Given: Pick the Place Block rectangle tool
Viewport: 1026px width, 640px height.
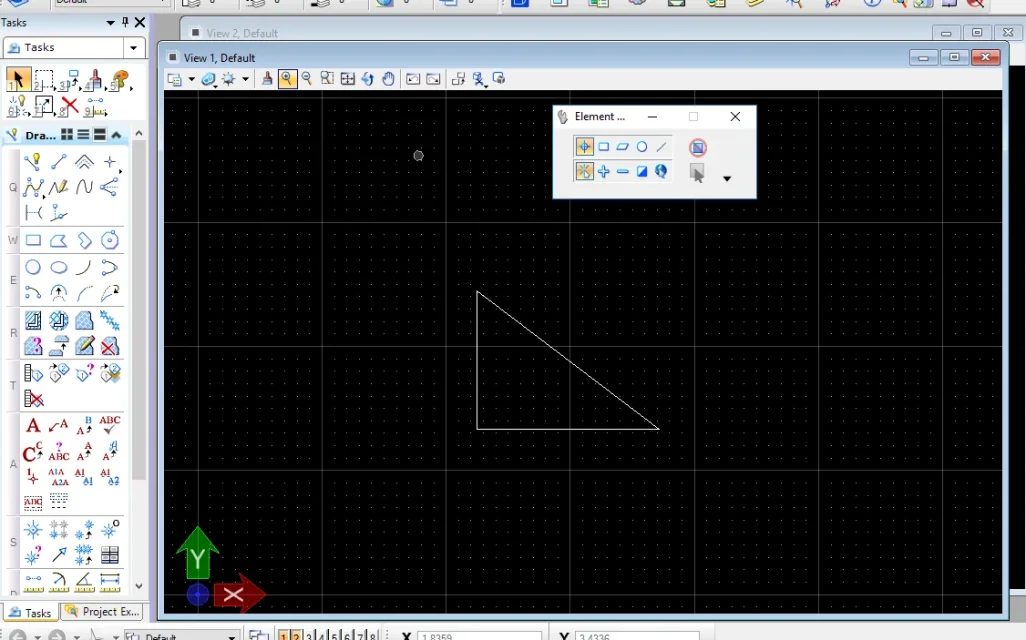Looking at the screenshot, I should click(x=33, y=240).
